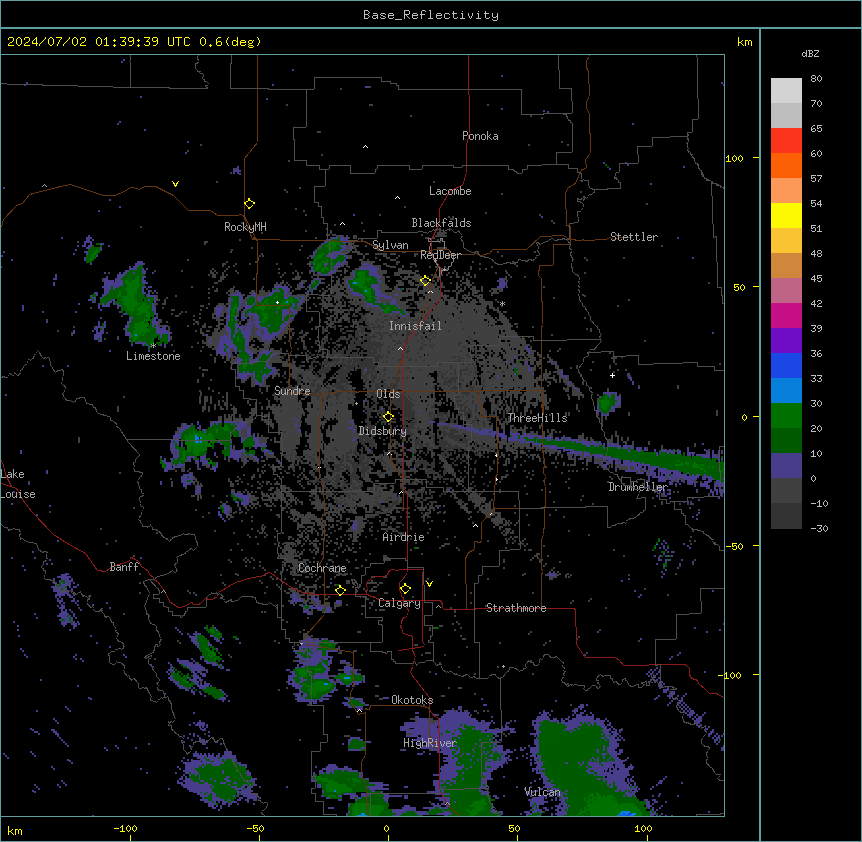Pick the red 65 dBZ legend swatch
862x842 pixels.
click(x=786, y=140)
